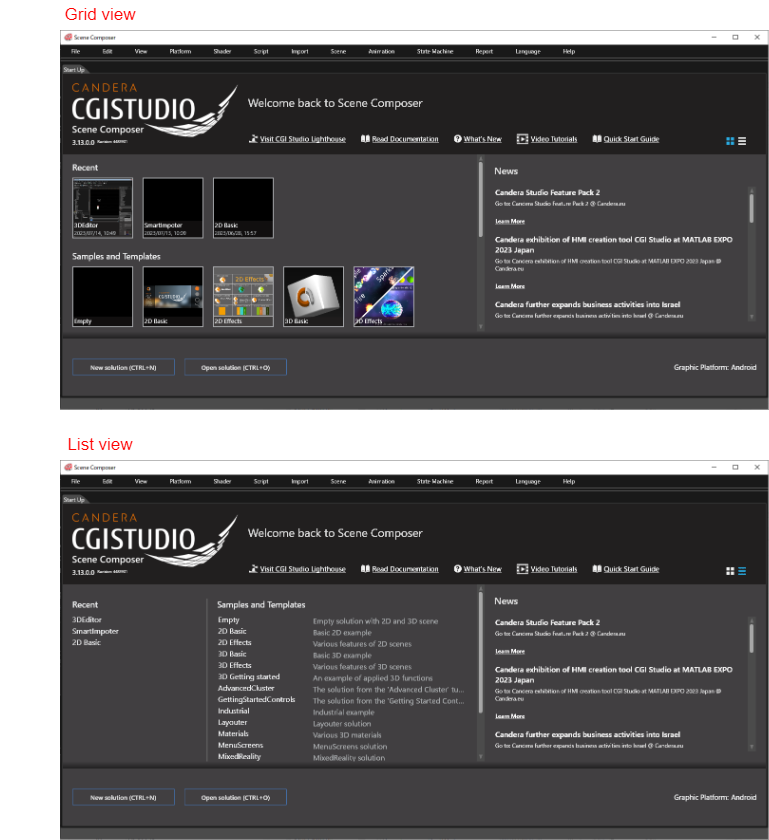769x840 pixels.
Task: Open recent 3DEditor project thumbnail
Action: point(102,208)
